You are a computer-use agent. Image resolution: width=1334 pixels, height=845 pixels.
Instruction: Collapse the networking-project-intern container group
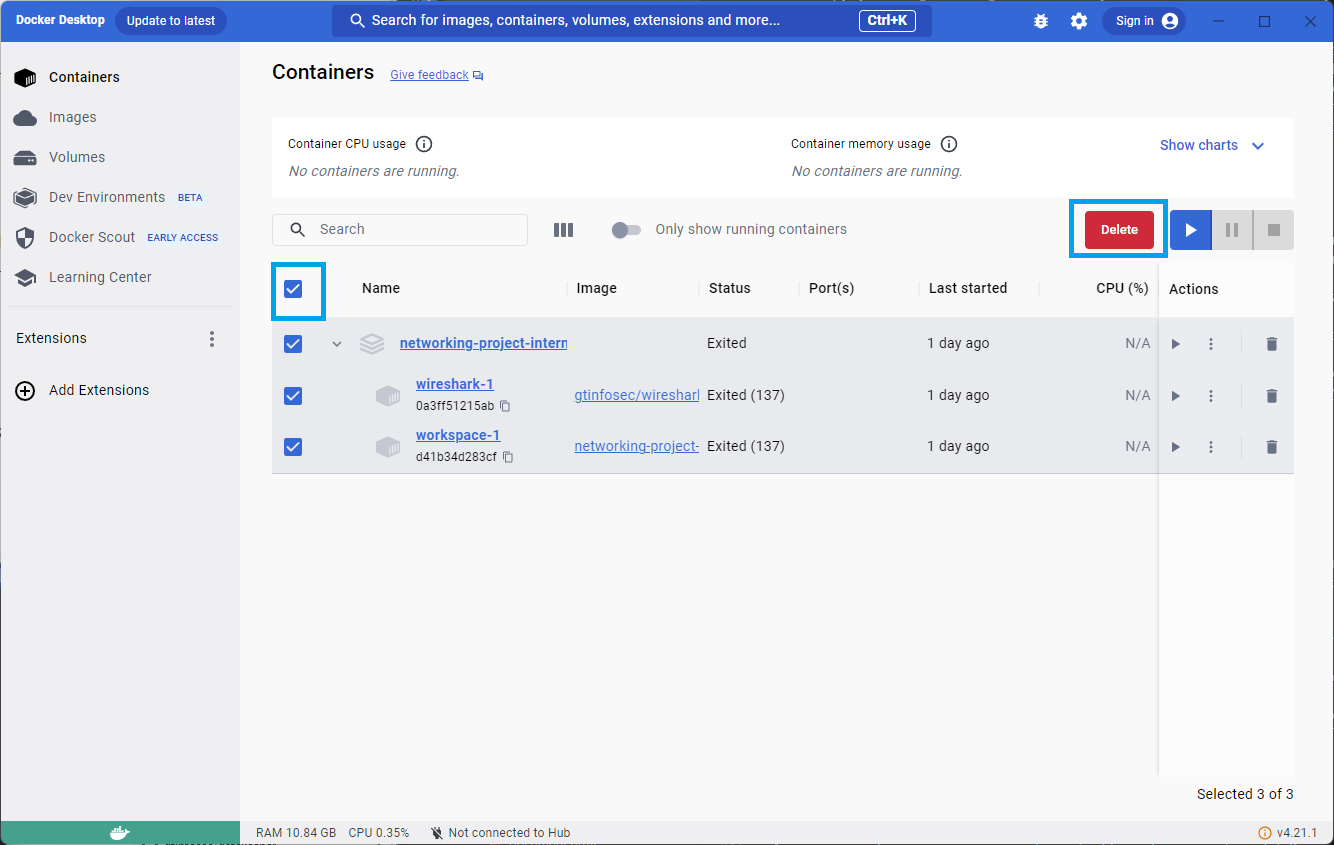(x=337, y=343)
